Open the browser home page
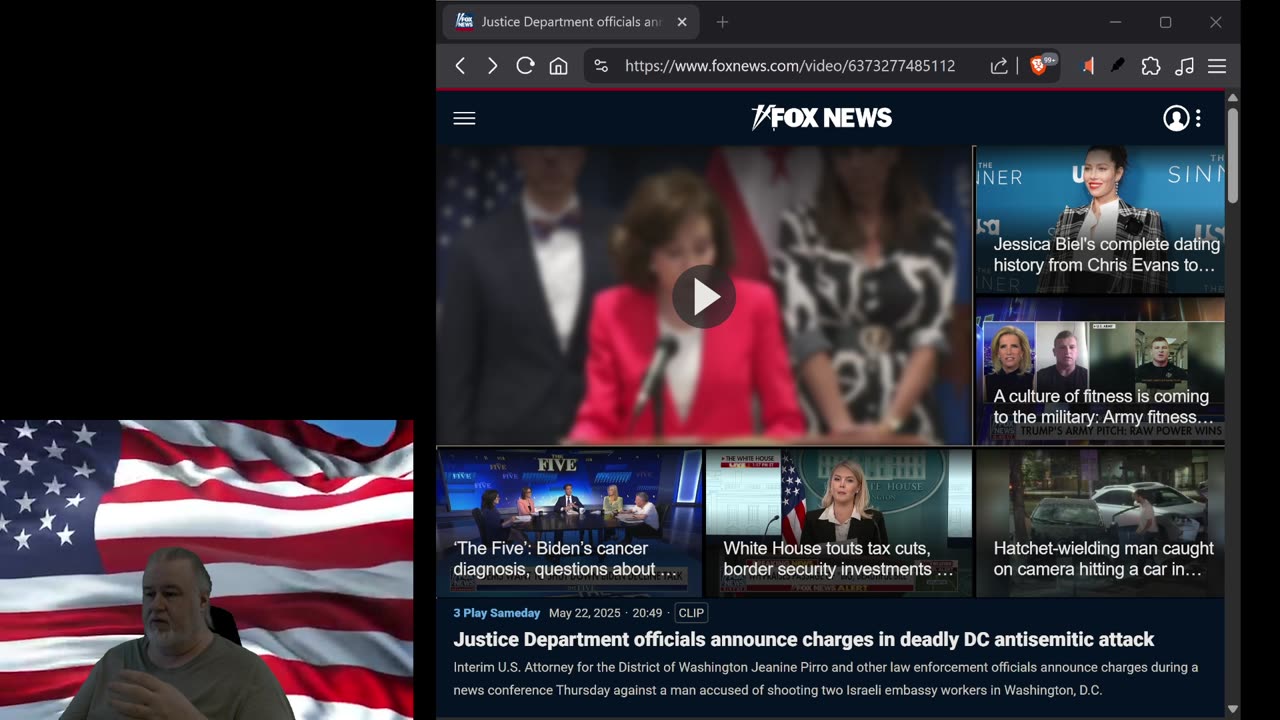Image resolution: width=1280 pixels, height=720 pixels. (558, 66)
